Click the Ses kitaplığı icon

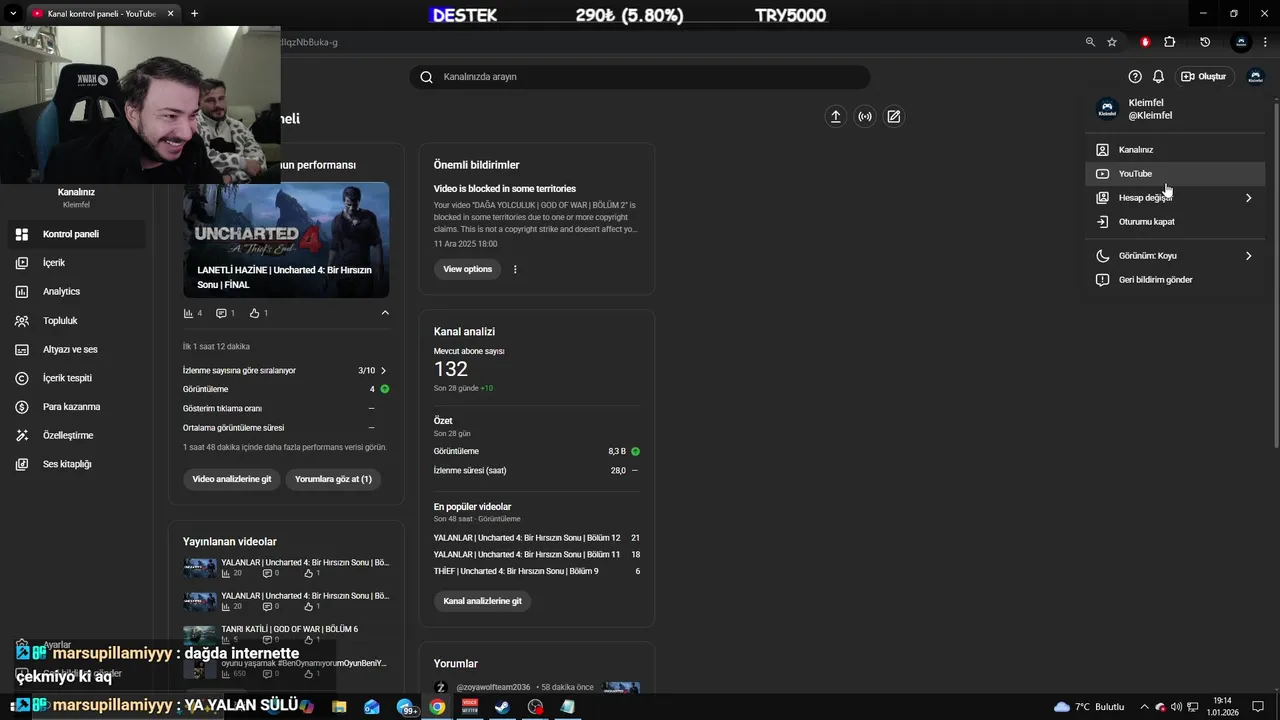point(22,465)
